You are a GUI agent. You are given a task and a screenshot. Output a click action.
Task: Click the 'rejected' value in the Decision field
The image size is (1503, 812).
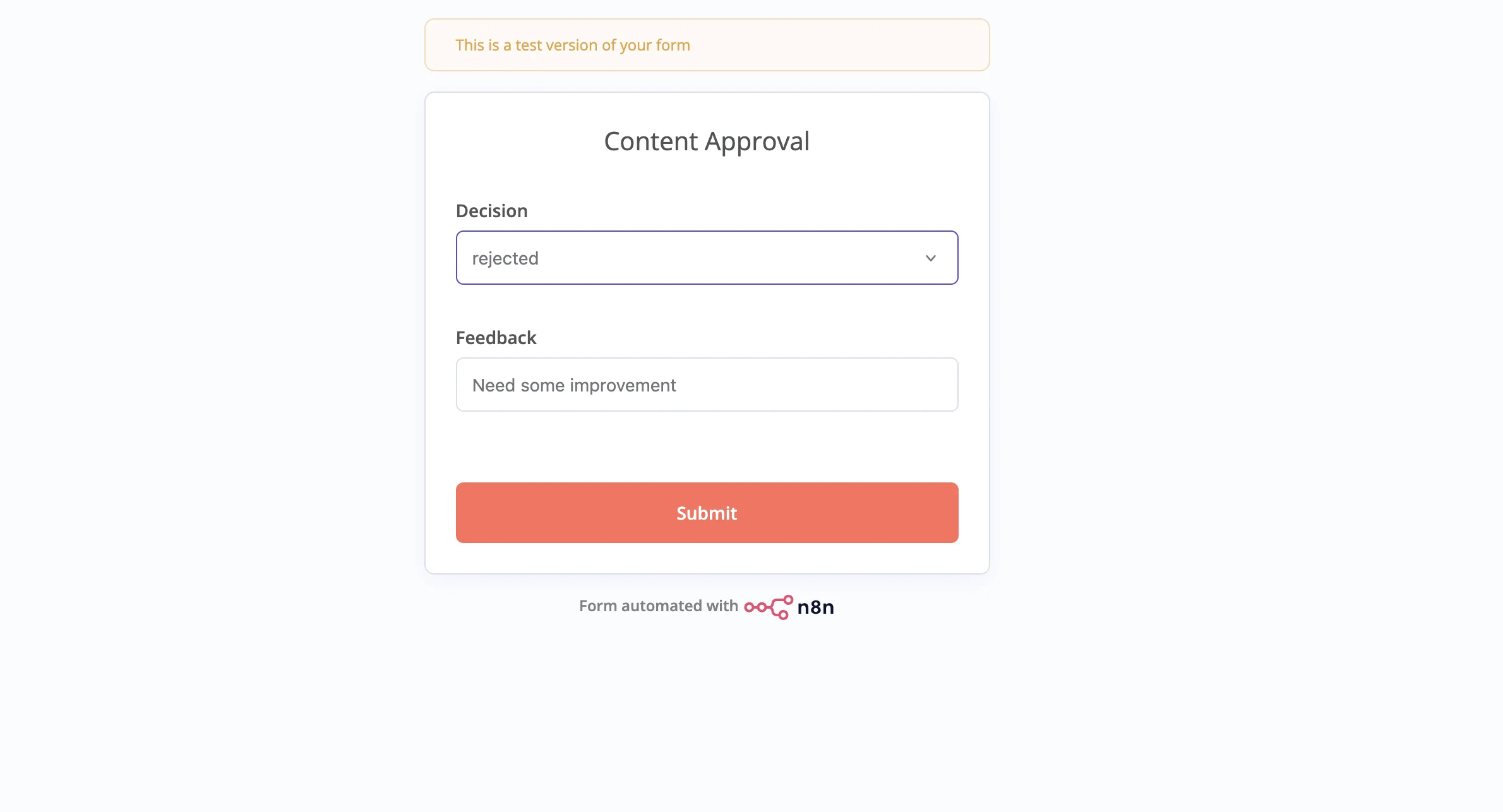tap(505, 258)
